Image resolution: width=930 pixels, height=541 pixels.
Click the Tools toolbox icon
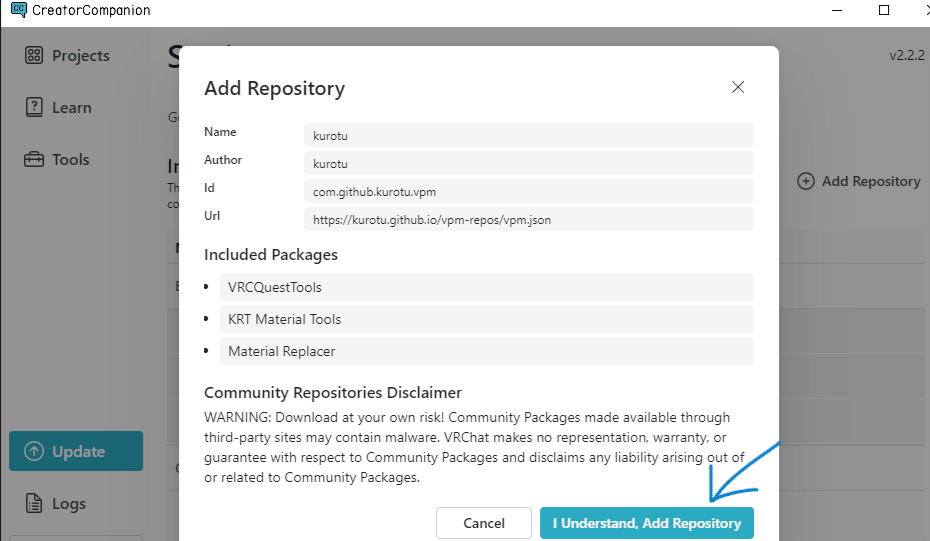(34, 159)
